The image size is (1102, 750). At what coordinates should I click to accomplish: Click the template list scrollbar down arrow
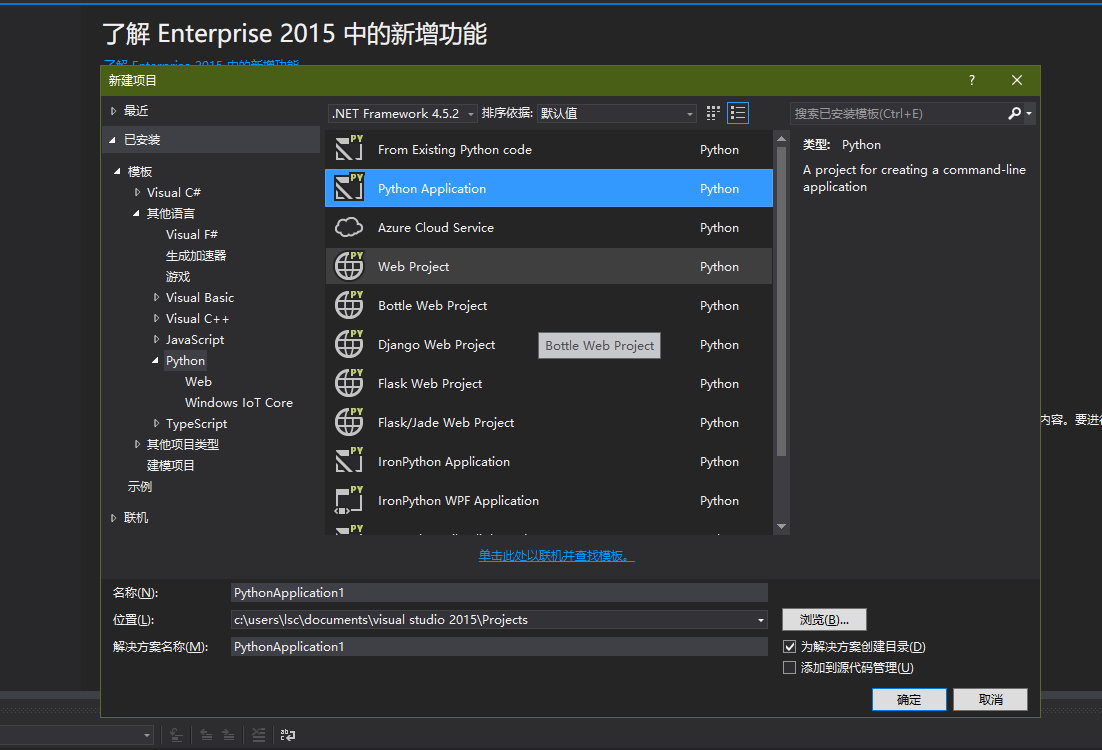pos(781,526)
